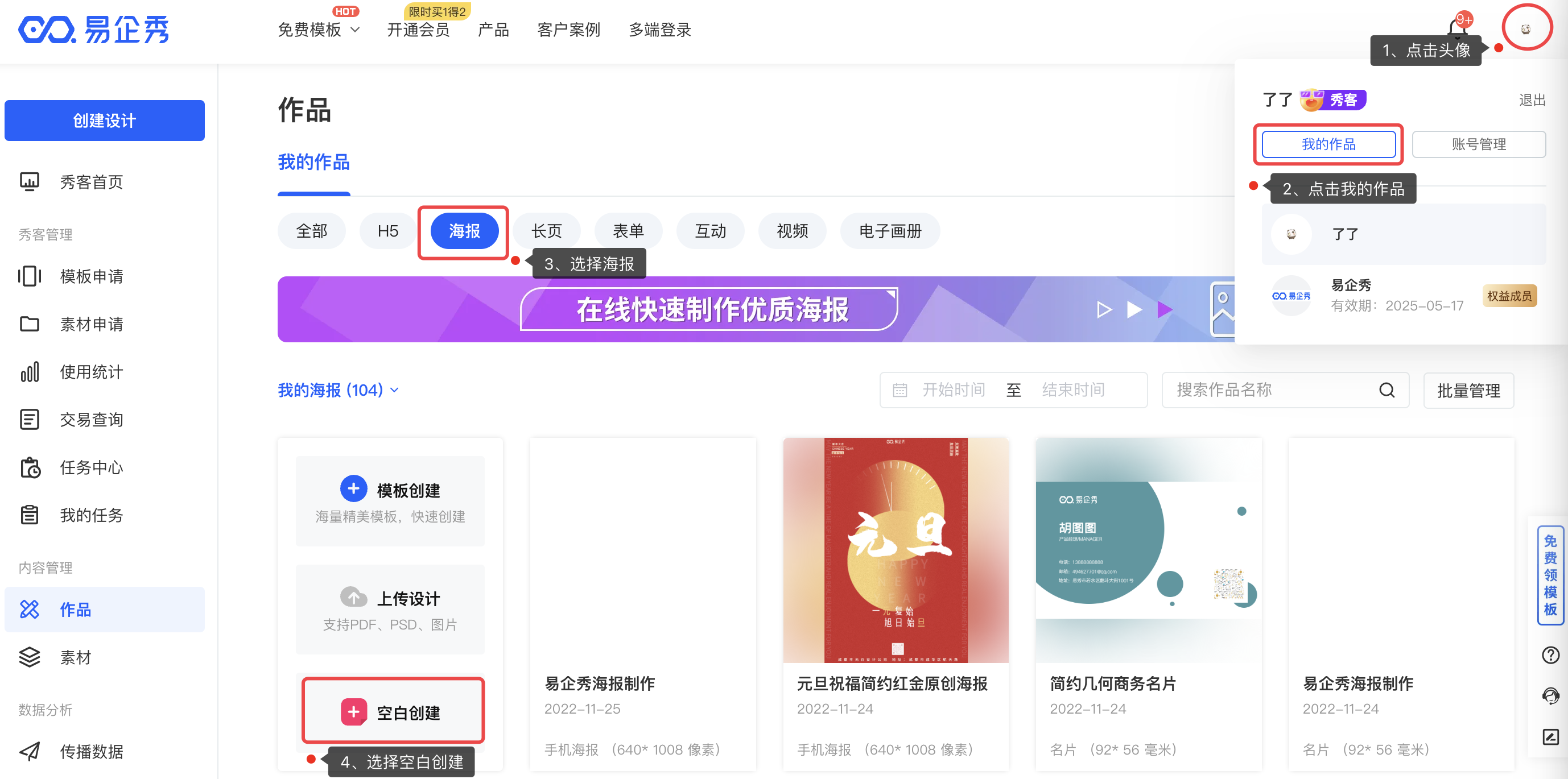1568x779 pixels.
Task: Click the 易企秀 account logo in panel
Action: tap(1291, 296)
